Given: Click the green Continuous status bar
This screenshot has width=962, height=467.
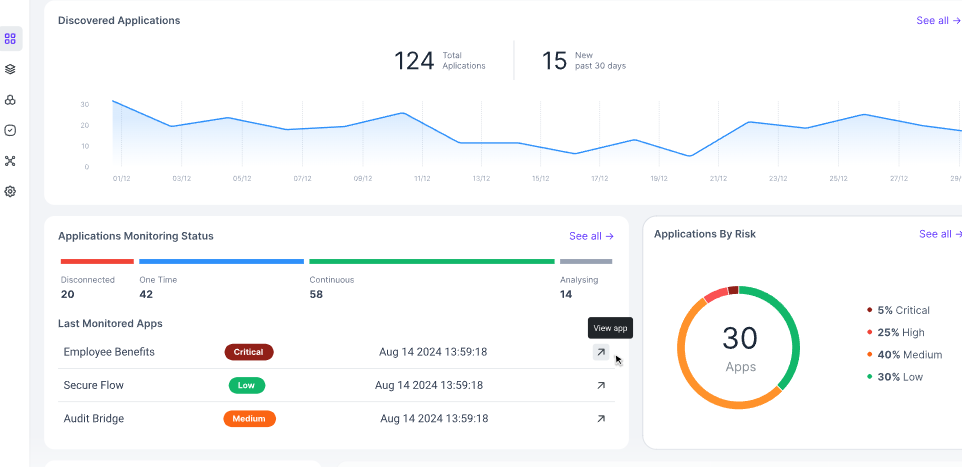Looking at the screenshot, I should click(432, 261).
